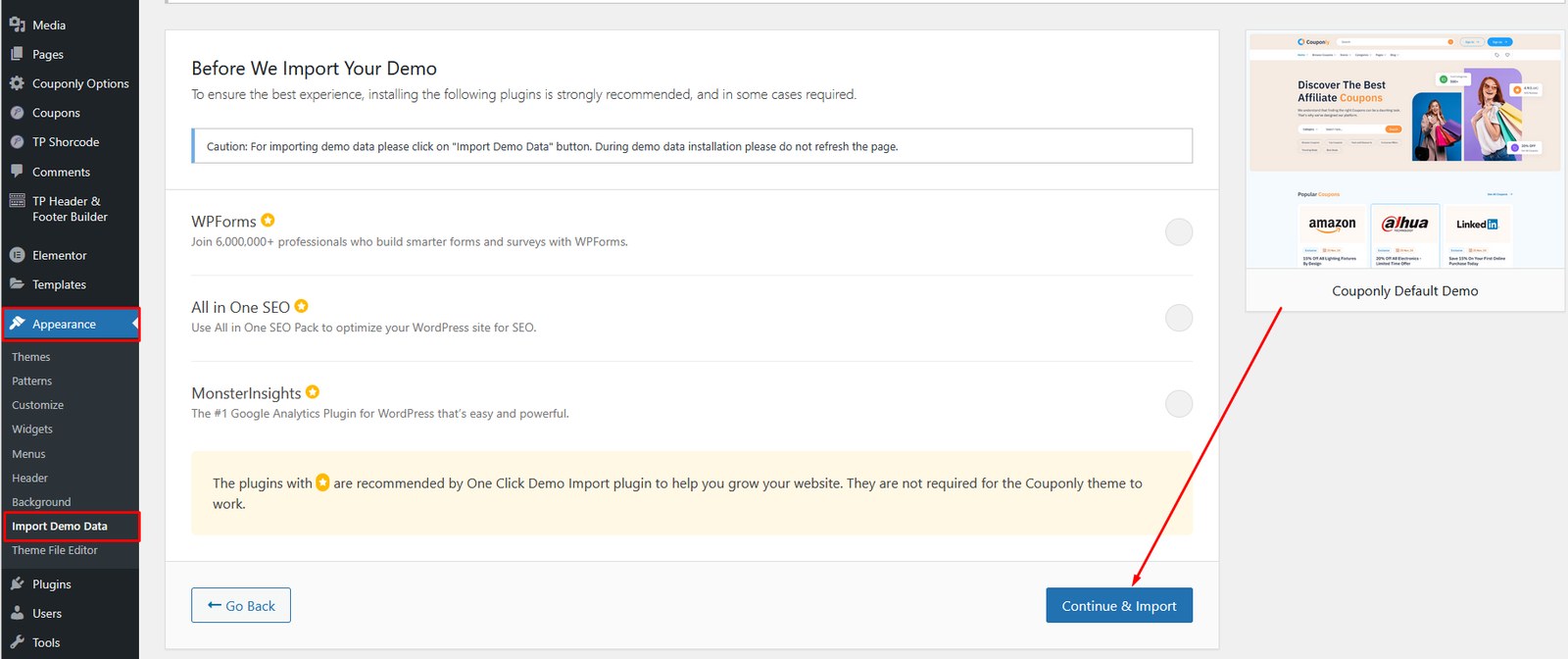Click the Go Back button
Screen dimensions: 1568x659
coord(241,606)
